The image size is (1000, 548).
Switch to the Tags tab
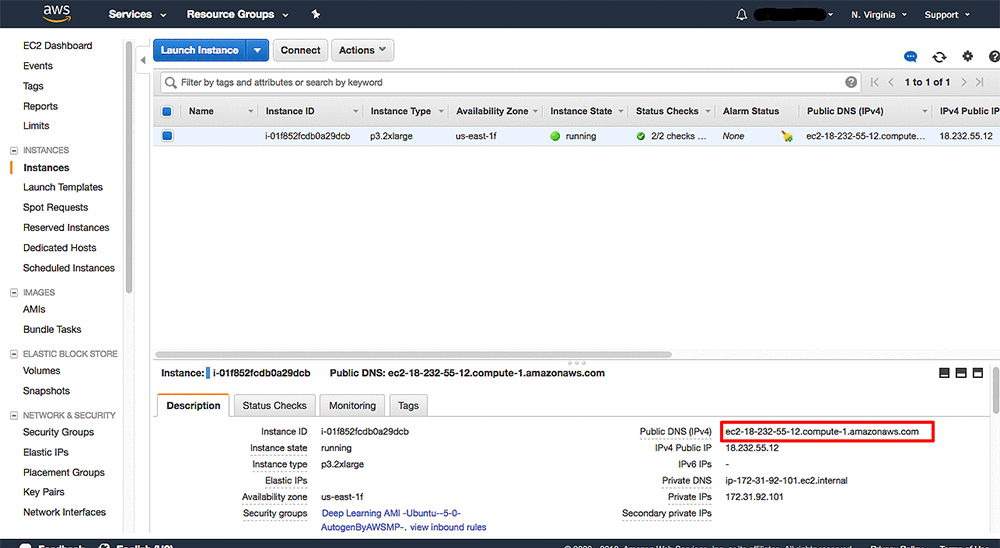408,406
